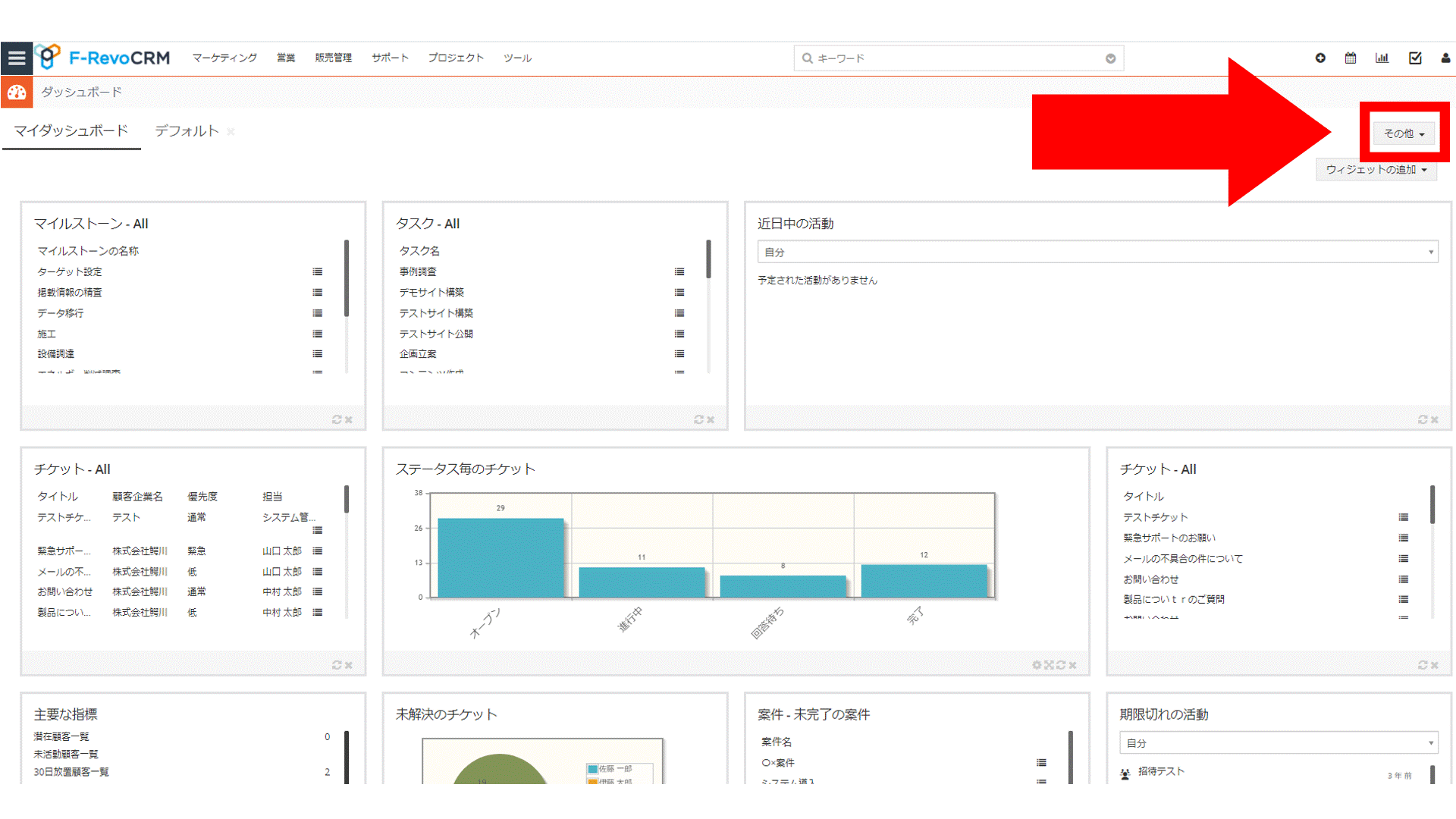The height and width of the screenshot is (819, 1456).
Task: Open the 招待テスト overdue activity
Action: [x=1161, y=771]
